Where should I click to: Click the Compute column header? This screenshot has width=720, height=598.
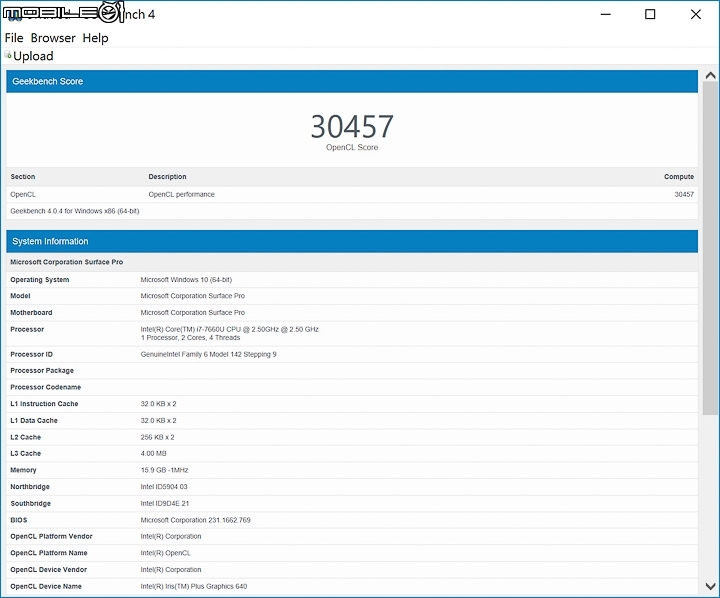click(x=679, y=177)
